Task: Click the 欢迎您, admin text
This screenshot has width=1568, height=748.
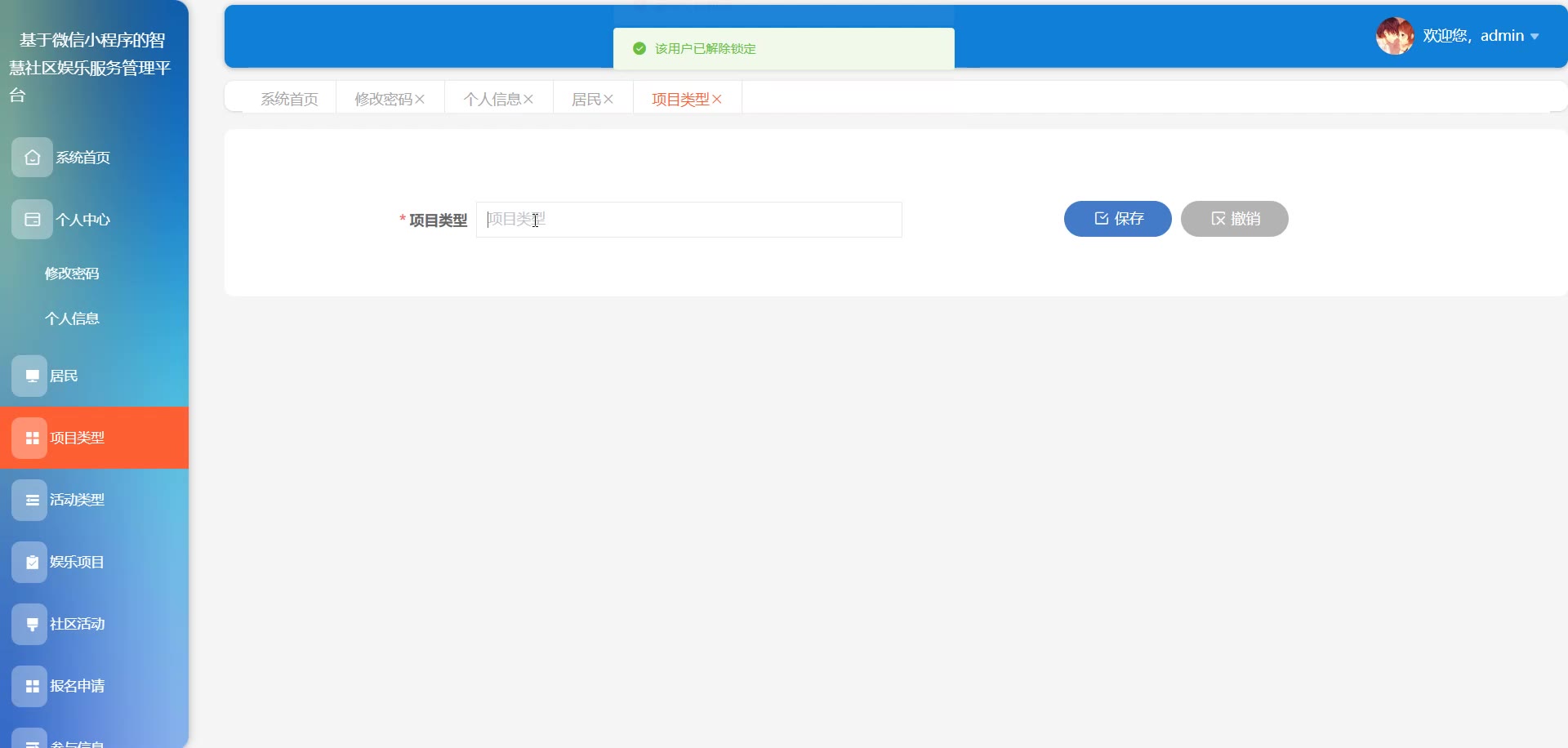Action: 1473,36
